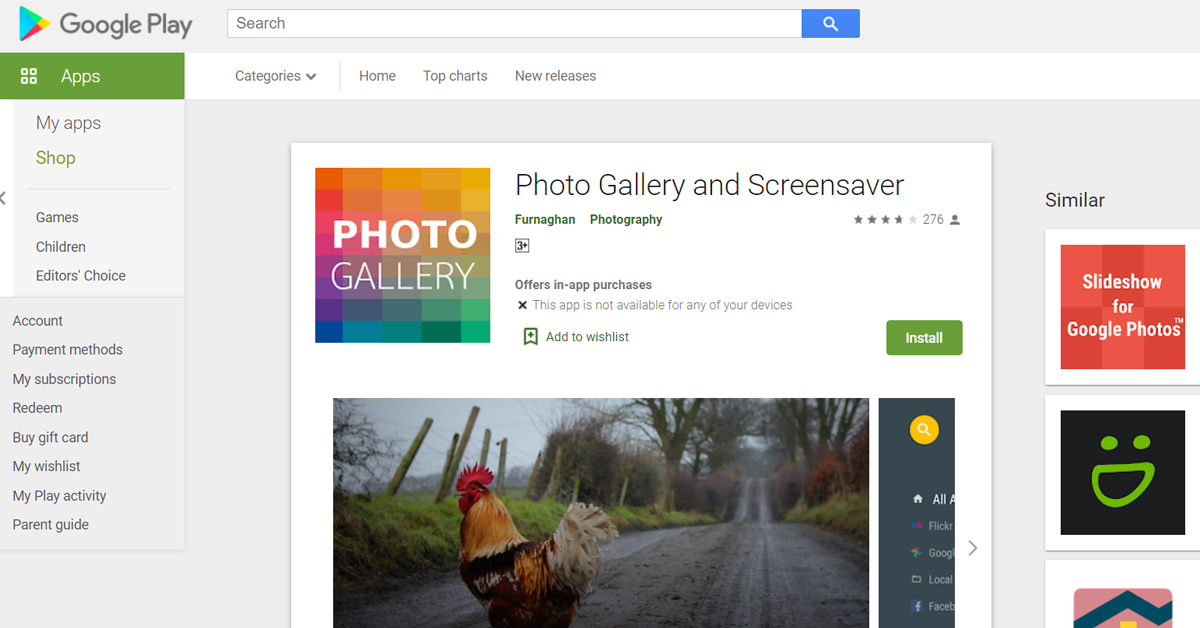Open Slideshow for Google Photos similar app

[x=1122, y=307]
